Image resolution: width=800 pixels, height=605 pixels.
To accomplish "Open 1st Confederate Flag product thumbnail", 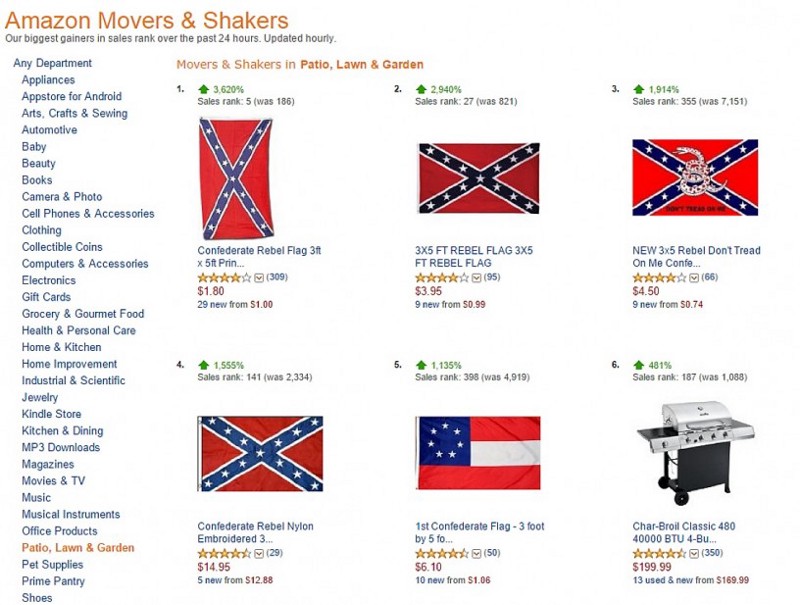I will [x=478, y=452].
